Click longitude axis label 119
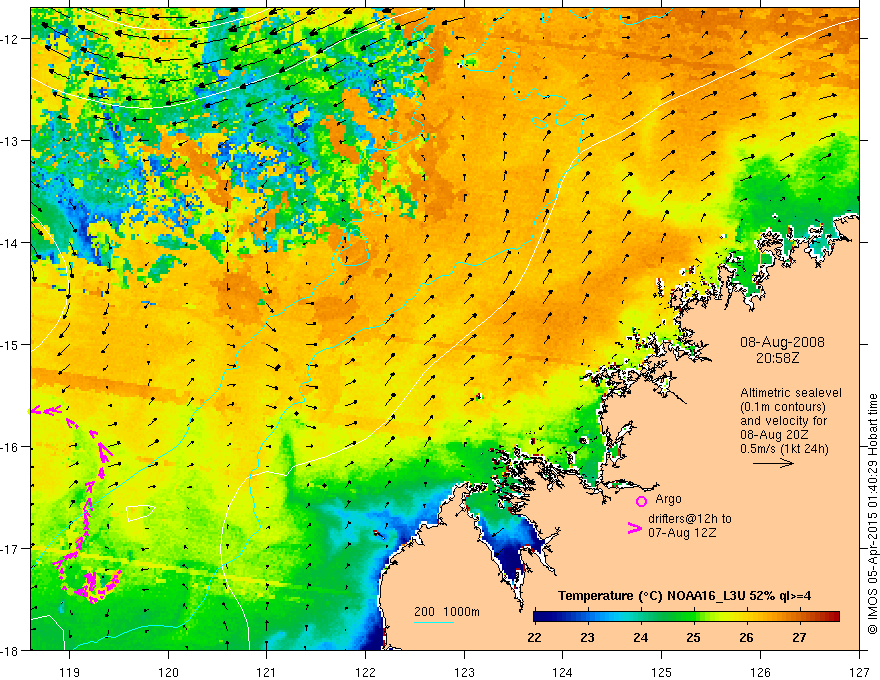Viewport: 880px width, 680px height. [x=70, y=672]
